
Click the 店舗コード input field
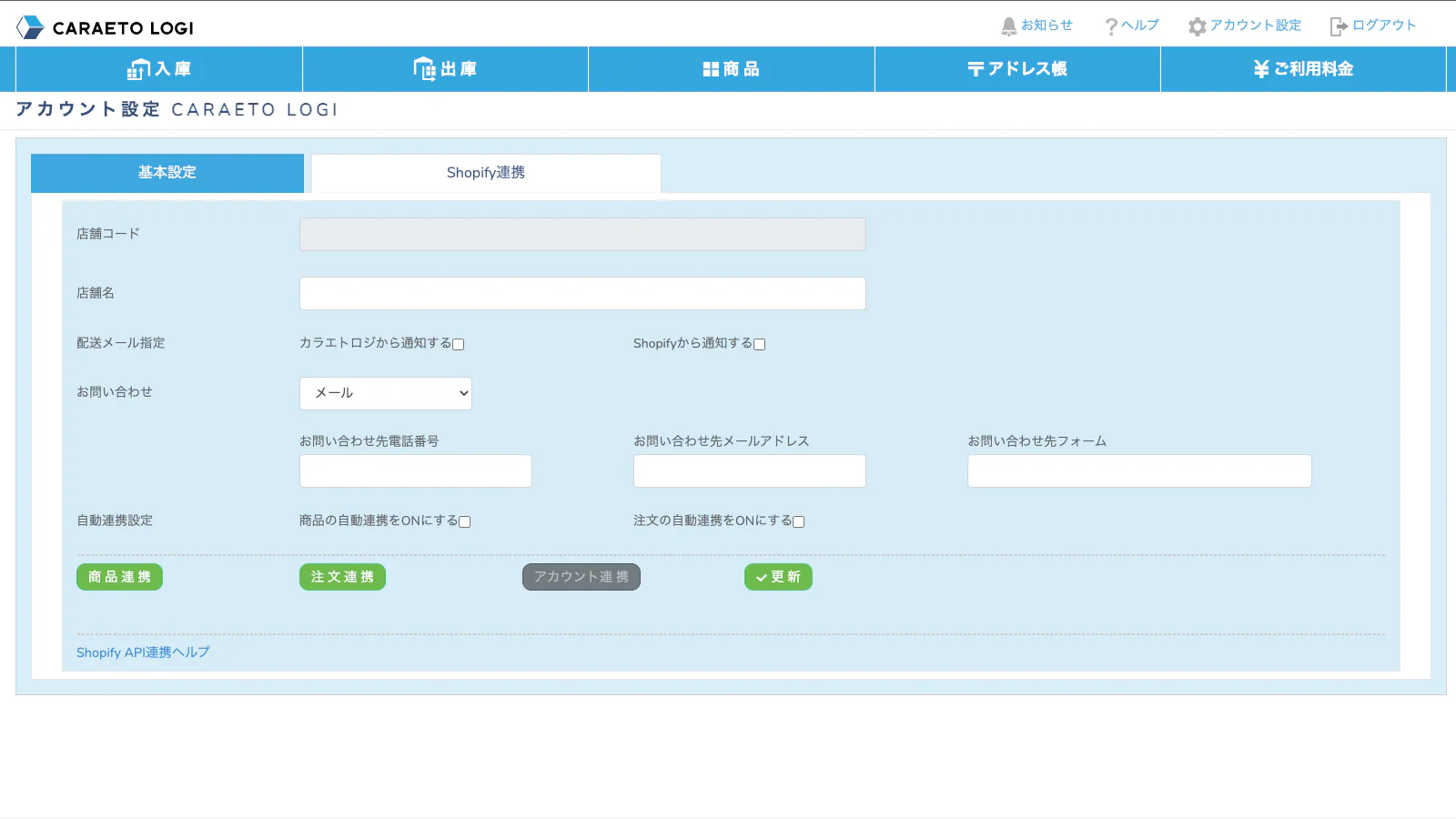click(x=582, y=234)
